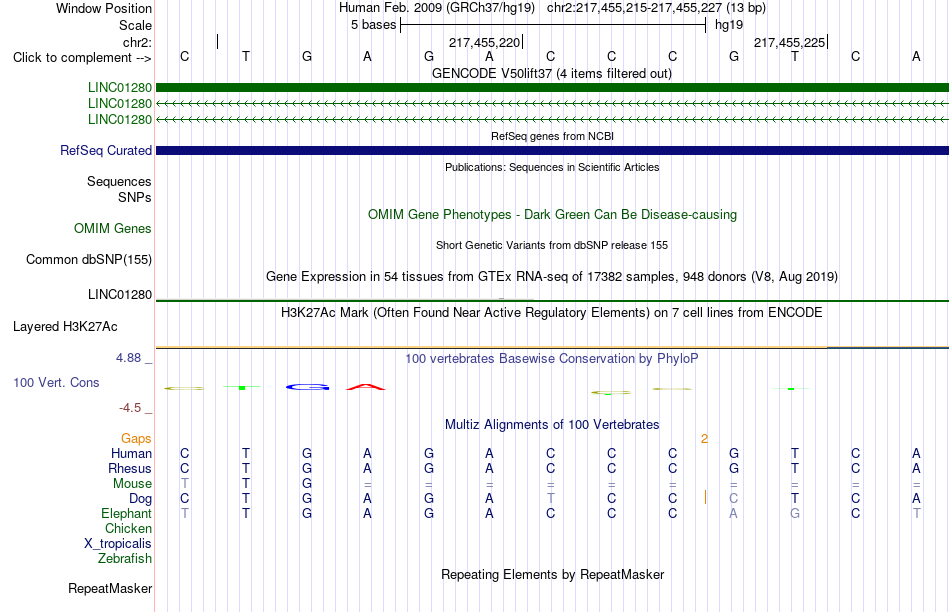The image size is (950, 612).
Task: Open the 'OMIM Gene Phenotypes' track title
Action: click(552, 215)
